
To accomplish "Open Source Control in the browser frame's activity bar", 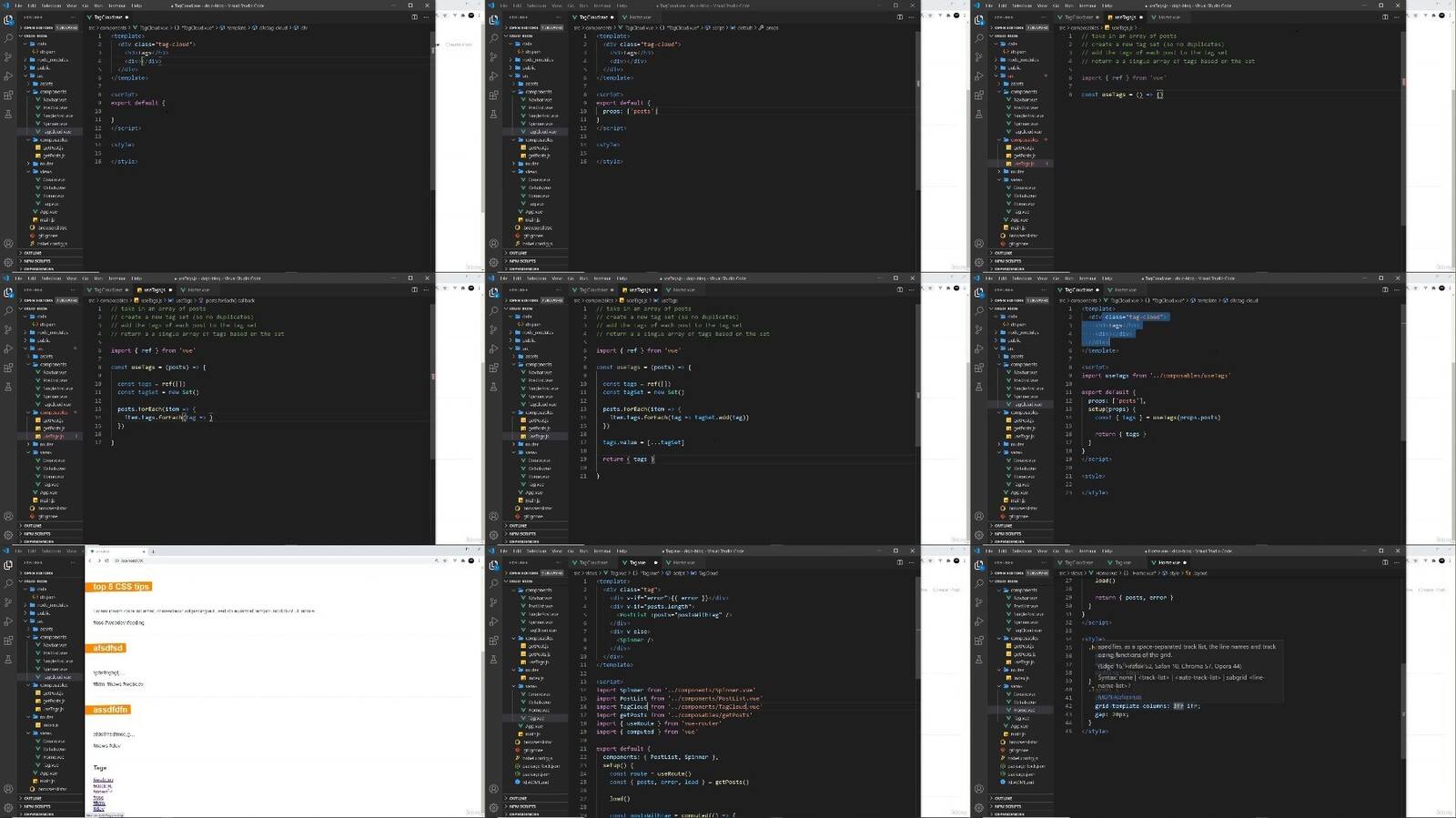I will pos(8,603).
